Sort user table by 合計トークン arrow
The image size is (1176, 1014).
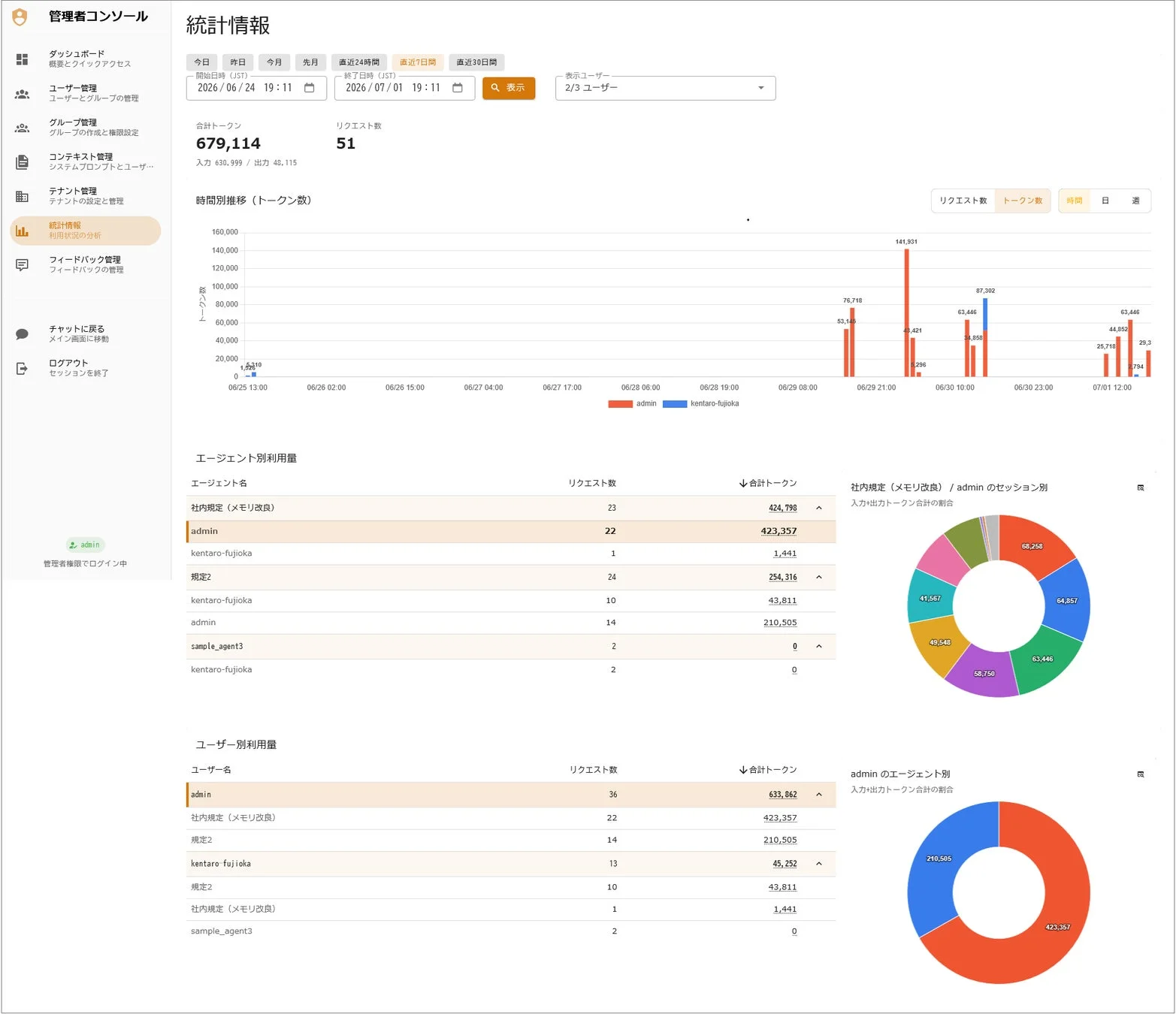tap(743, 770)
